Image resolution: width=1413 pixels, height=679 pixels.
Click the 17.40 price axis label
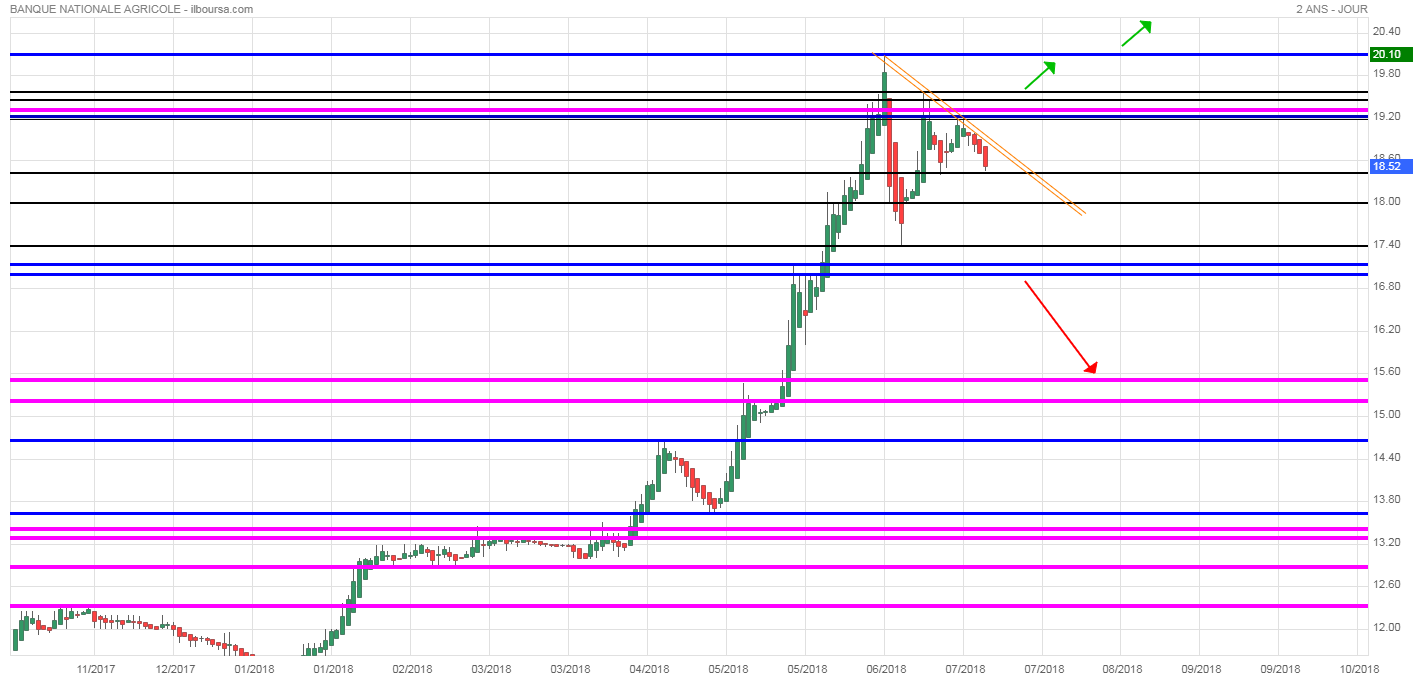click(1385, 244)
